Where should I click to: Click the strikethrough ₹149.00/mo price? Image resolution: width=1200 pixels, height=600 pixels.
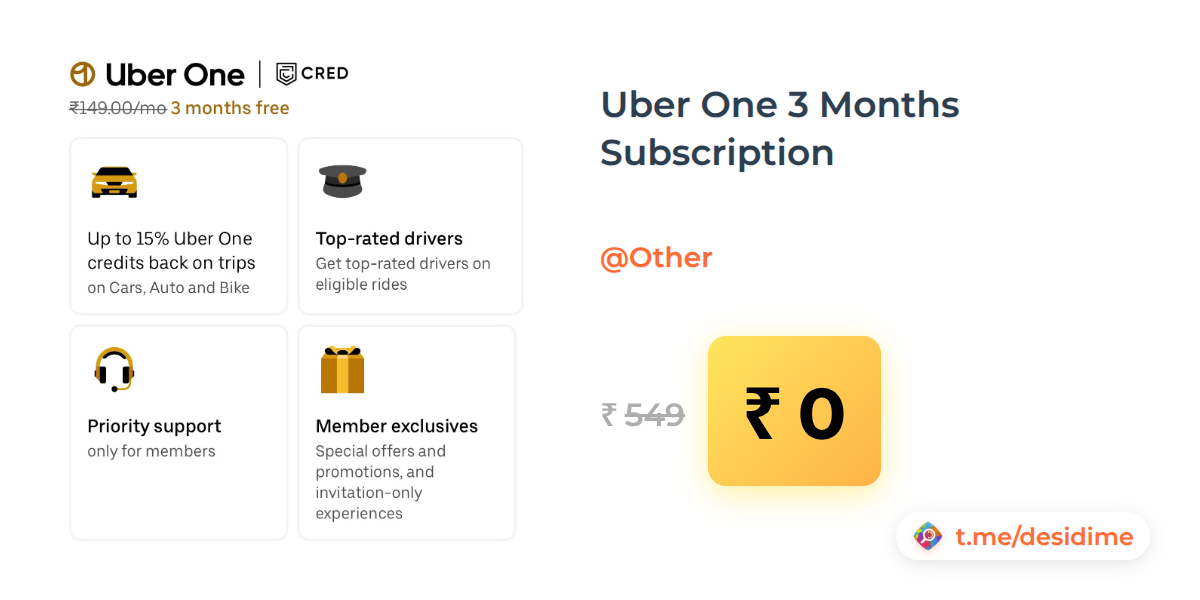pyautogui.click(x=117, y=108)
